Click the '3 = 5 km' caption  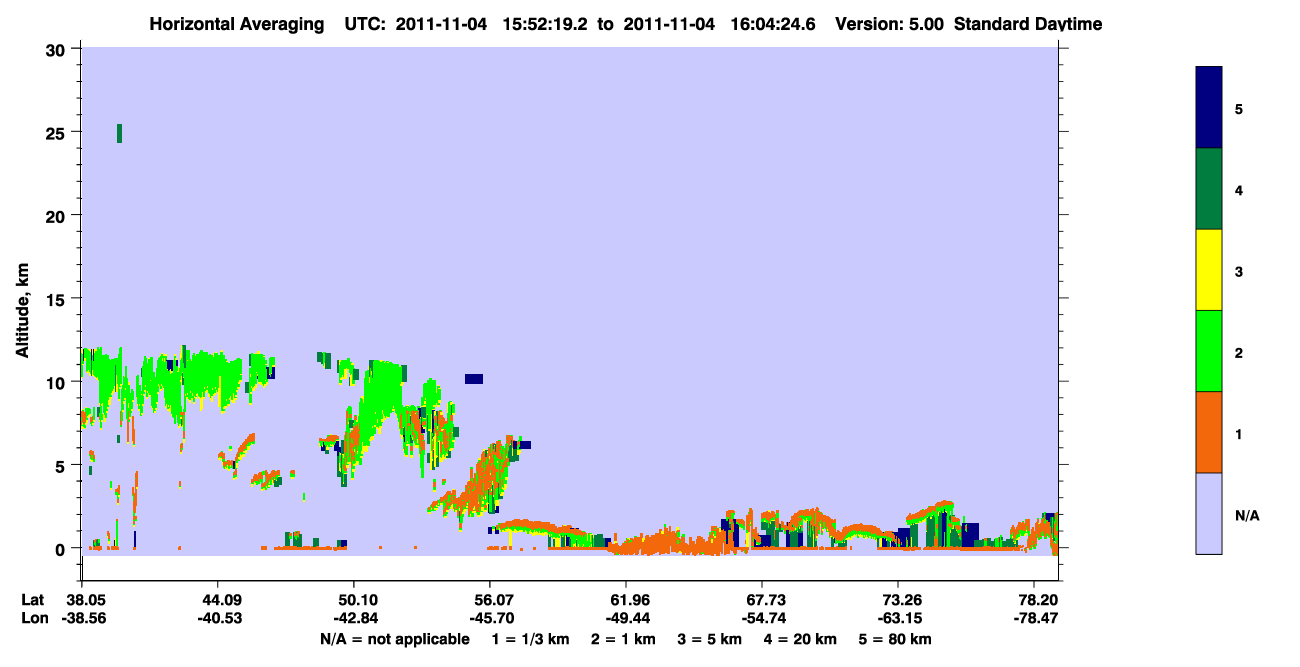click(712, 639)
